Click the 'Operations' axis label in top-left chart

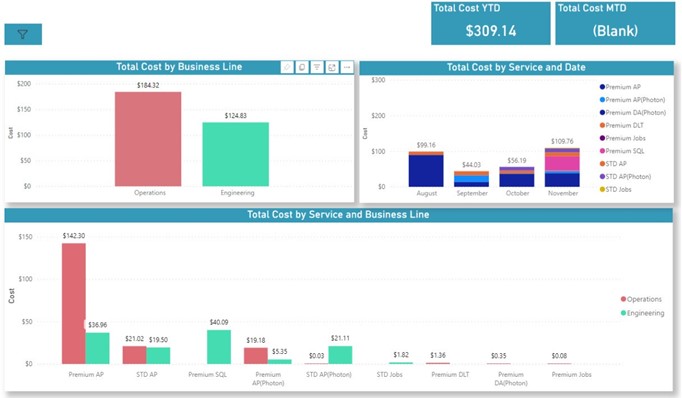[150, 193]
